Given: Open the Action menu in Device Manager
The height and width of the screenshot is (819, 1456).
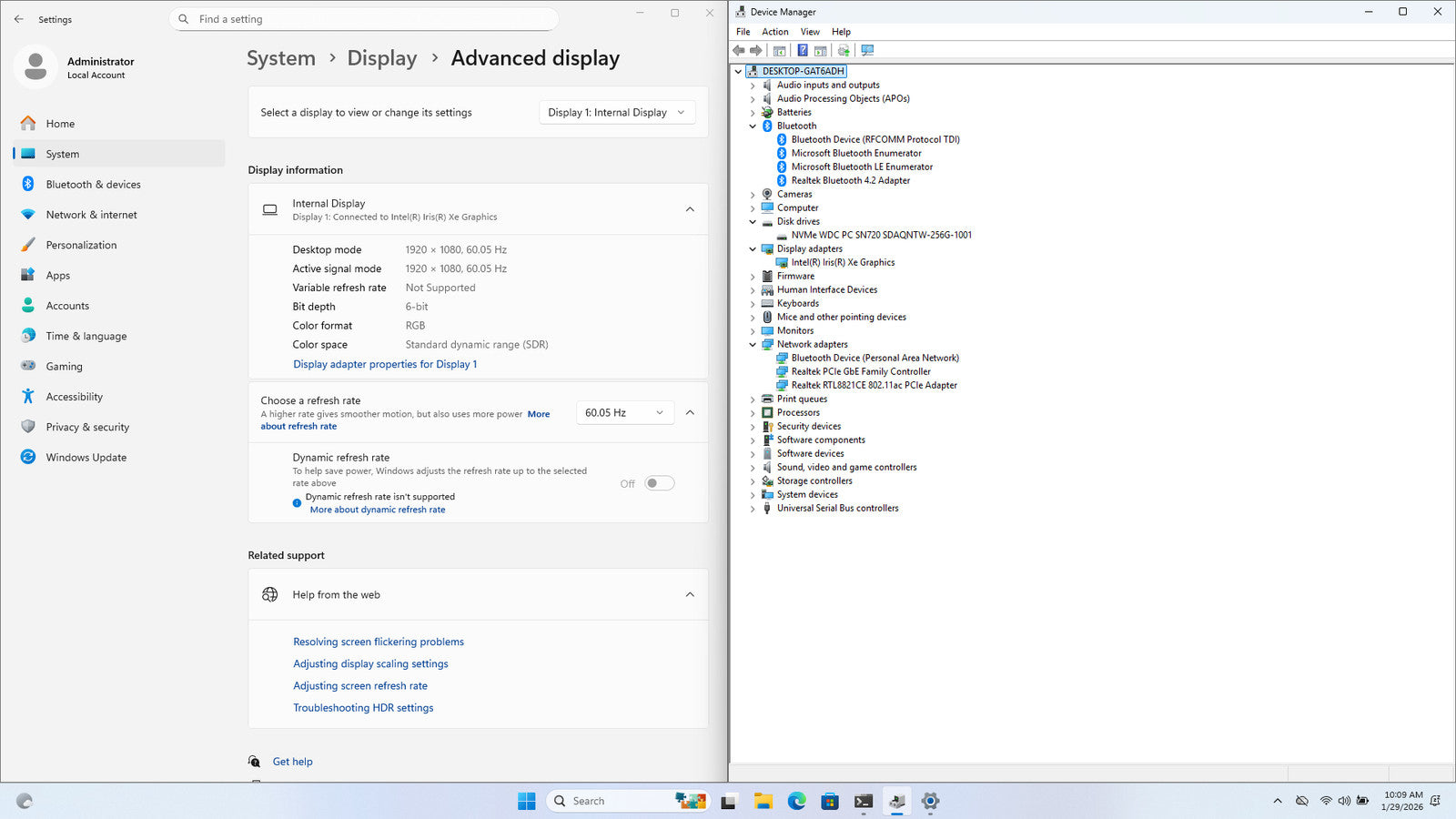Looking at the screenshot, I should click(x=774, y=32).
